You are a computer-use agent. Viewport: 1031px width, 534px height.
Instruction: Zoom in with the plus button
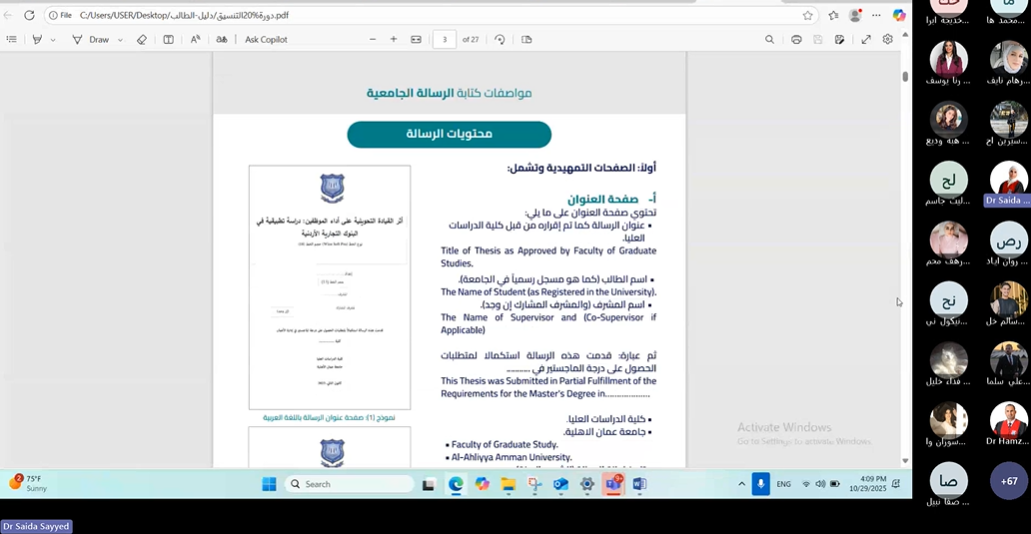pos(393,40)
